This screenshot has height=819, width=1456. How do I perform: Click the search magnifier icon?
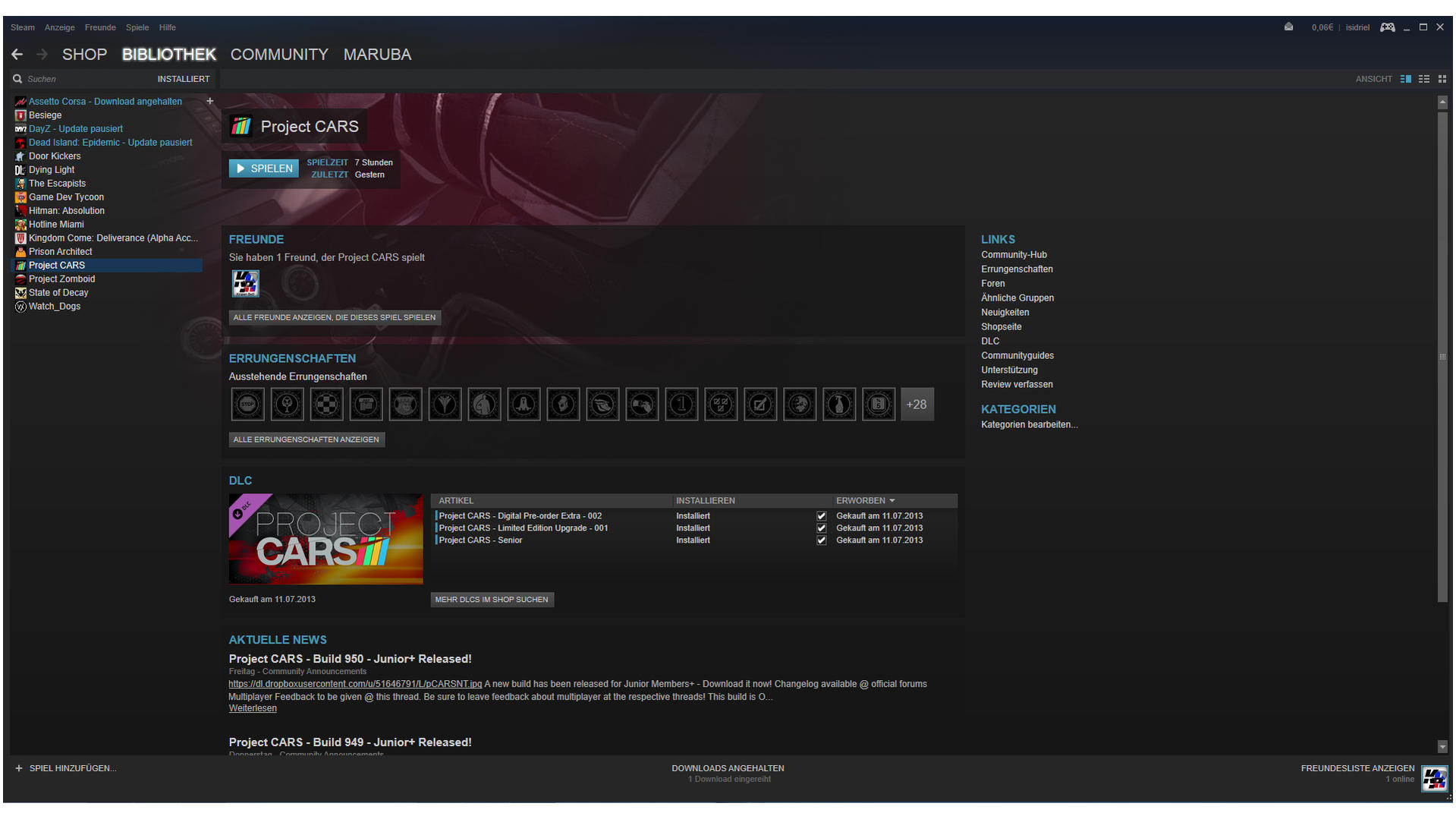click(17, 79)
